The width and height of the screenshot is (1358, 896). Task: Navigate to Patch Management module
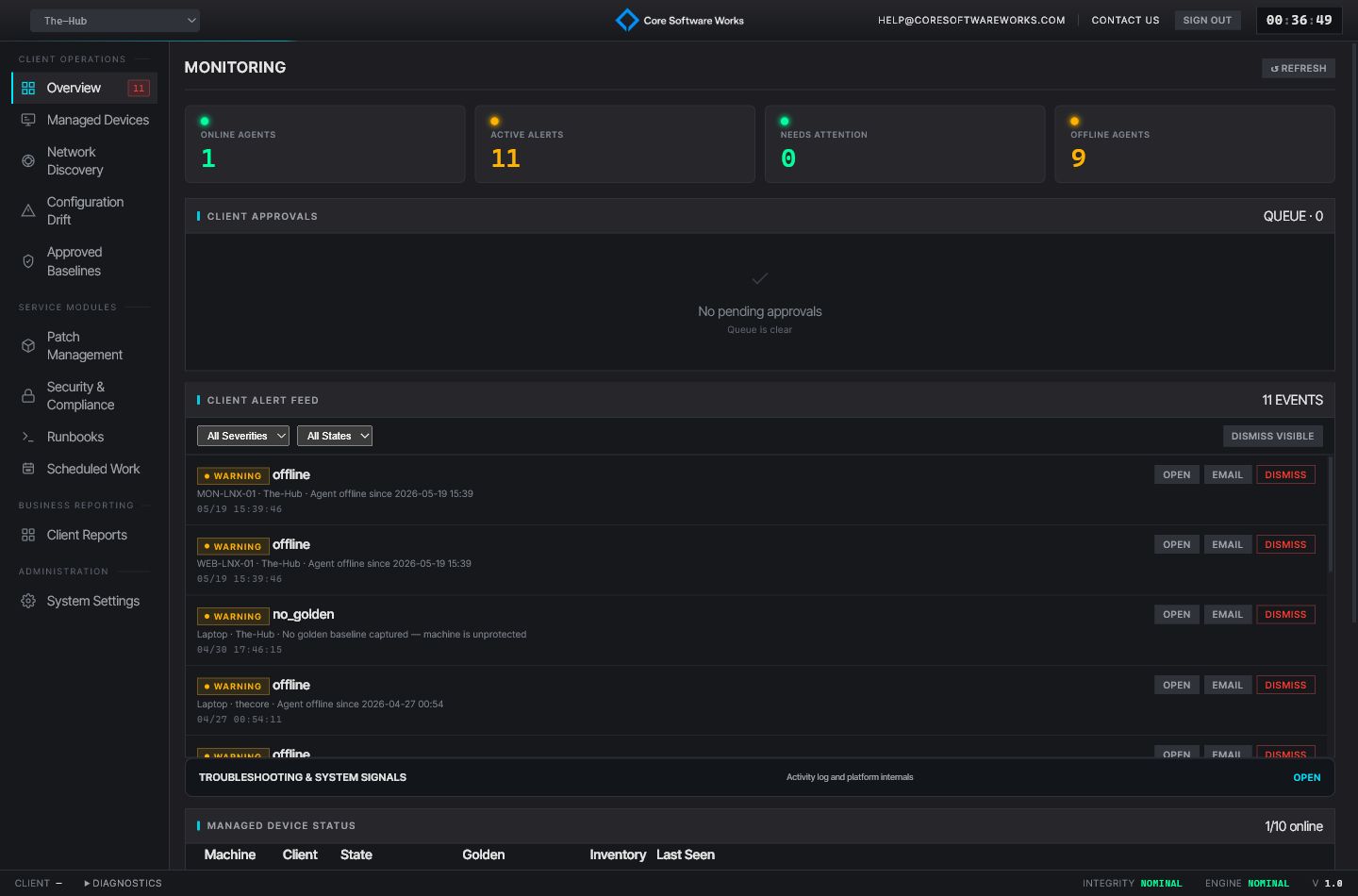(x=84, y=346)
